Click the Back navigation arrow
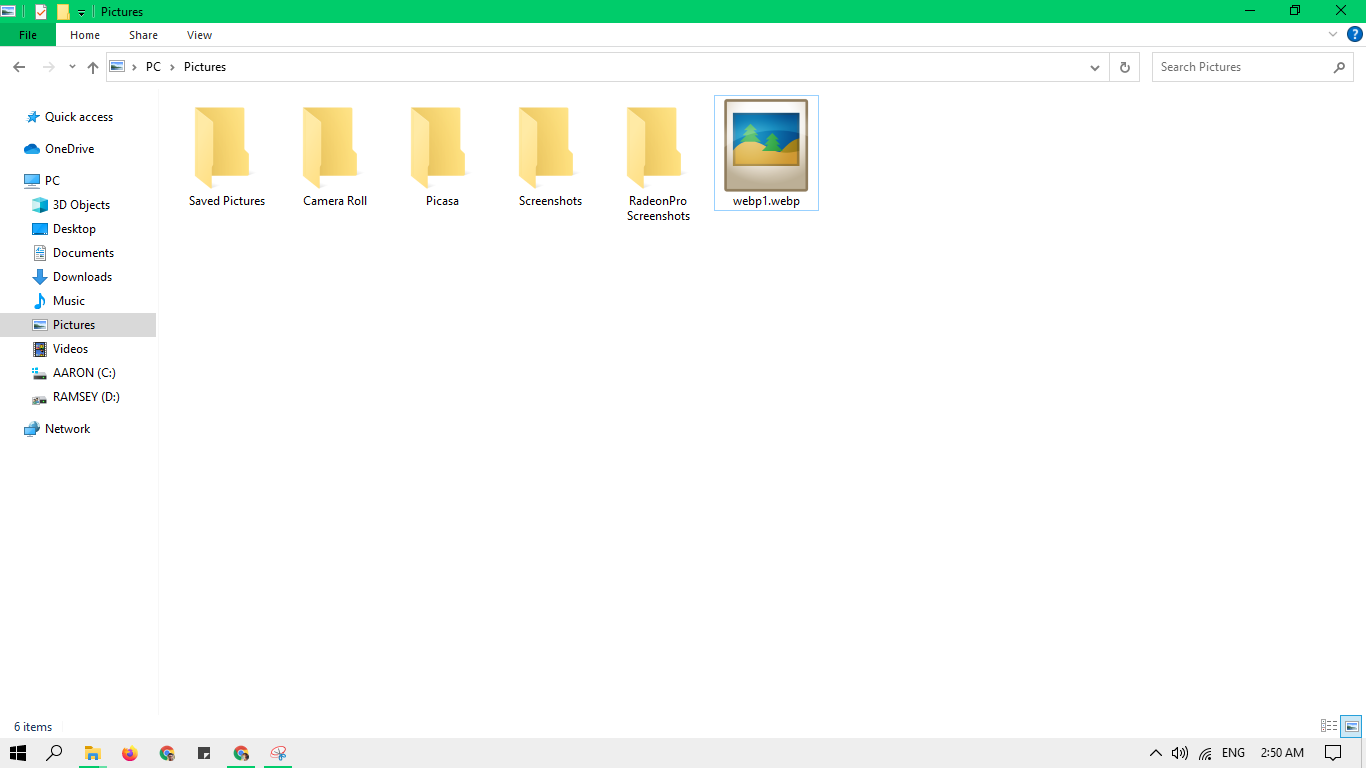 (x=19, y=67)
